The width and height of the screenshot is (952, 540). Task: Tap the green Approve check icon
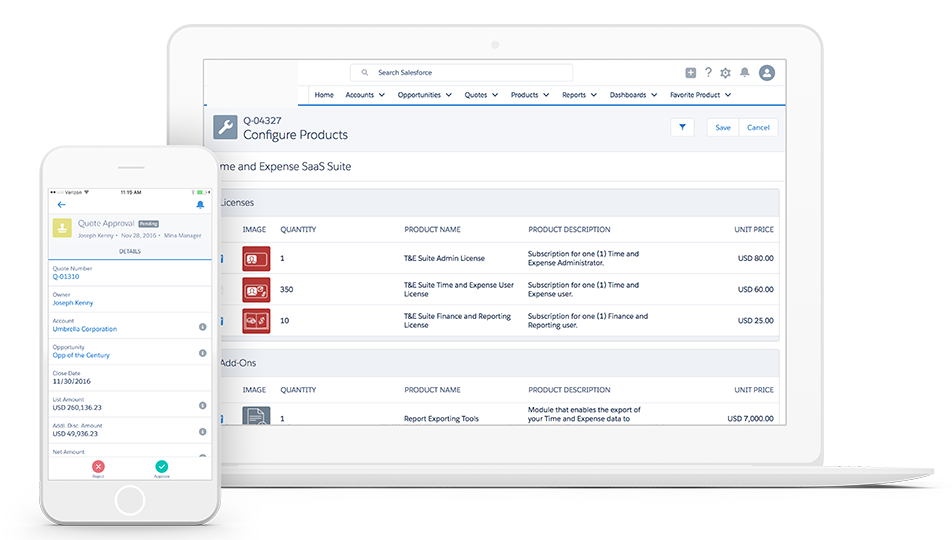(x=162, y=467)
